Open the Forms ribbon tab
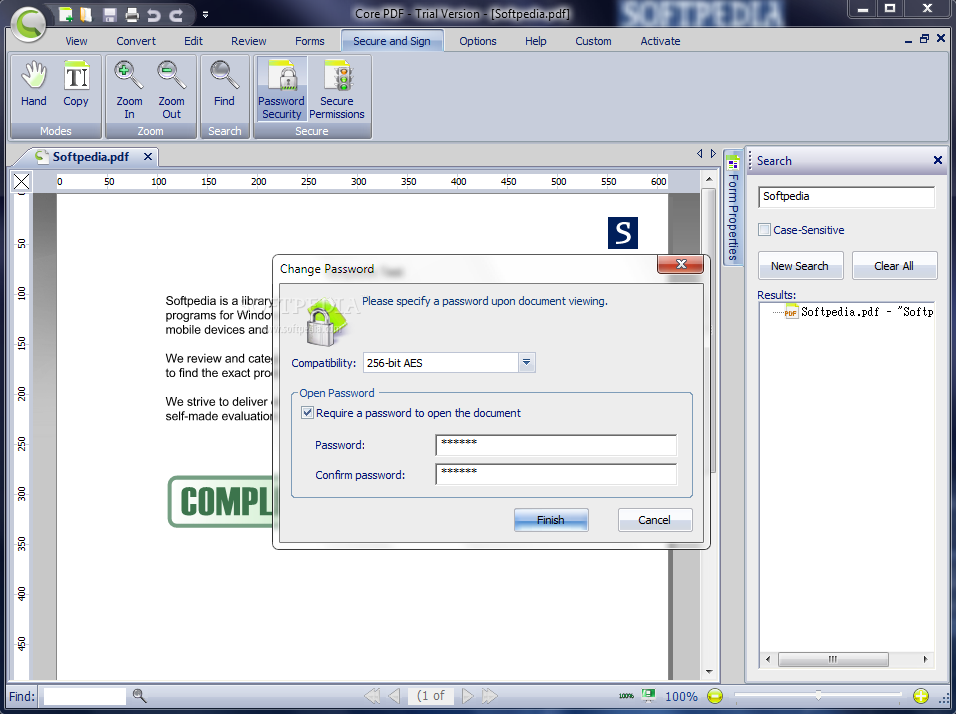This screenshot has width=956, height=714. pyautogui.click(x=310, y=41)
